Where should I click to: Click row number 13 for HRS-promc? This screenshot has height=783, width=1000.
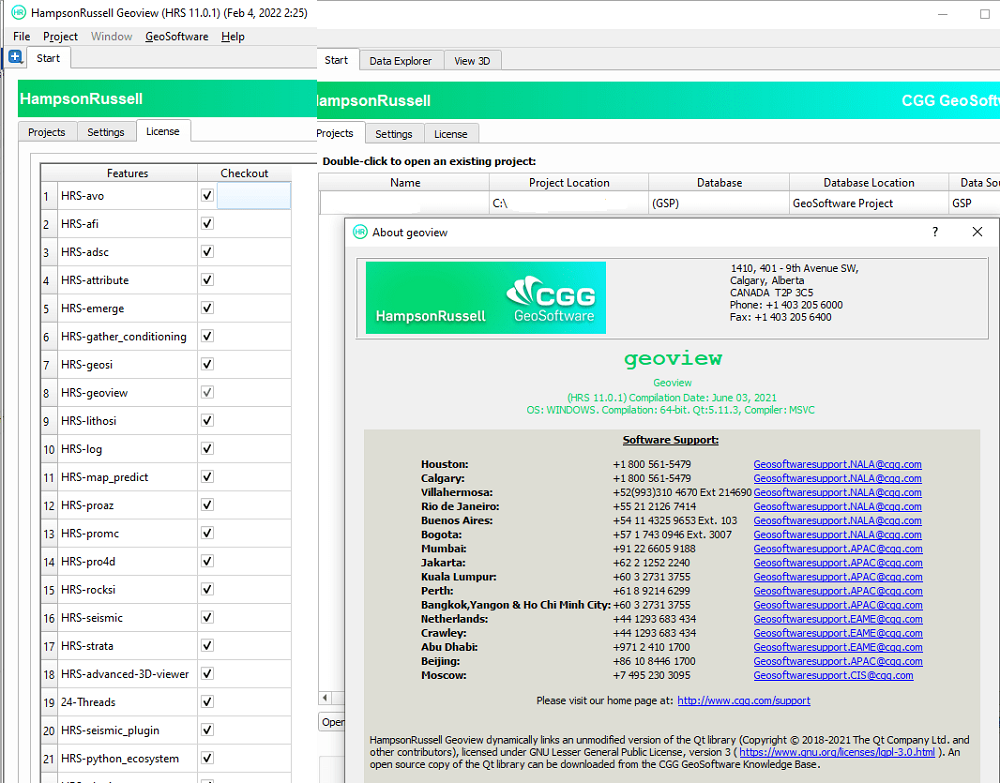coord(48,534)
